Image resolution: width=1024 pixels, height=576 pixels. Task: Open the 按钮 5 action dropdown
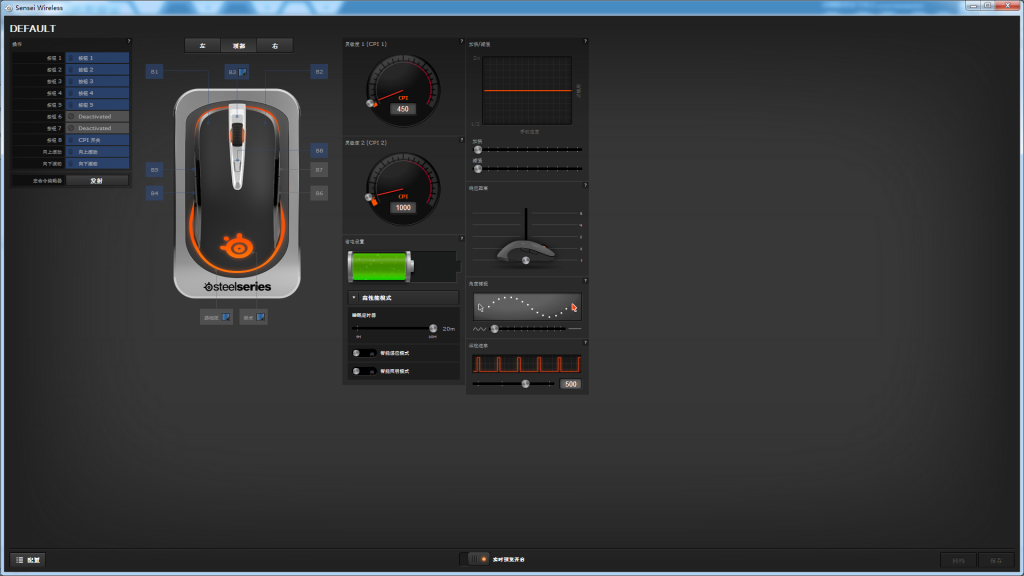97,104
